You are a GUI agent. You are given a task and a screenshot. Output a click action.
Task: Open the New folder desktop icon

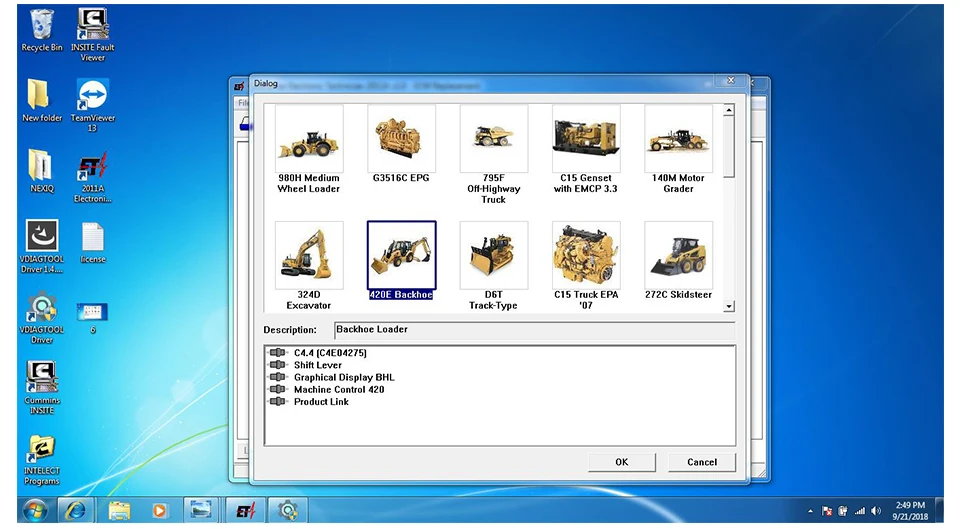coord(42,100)
